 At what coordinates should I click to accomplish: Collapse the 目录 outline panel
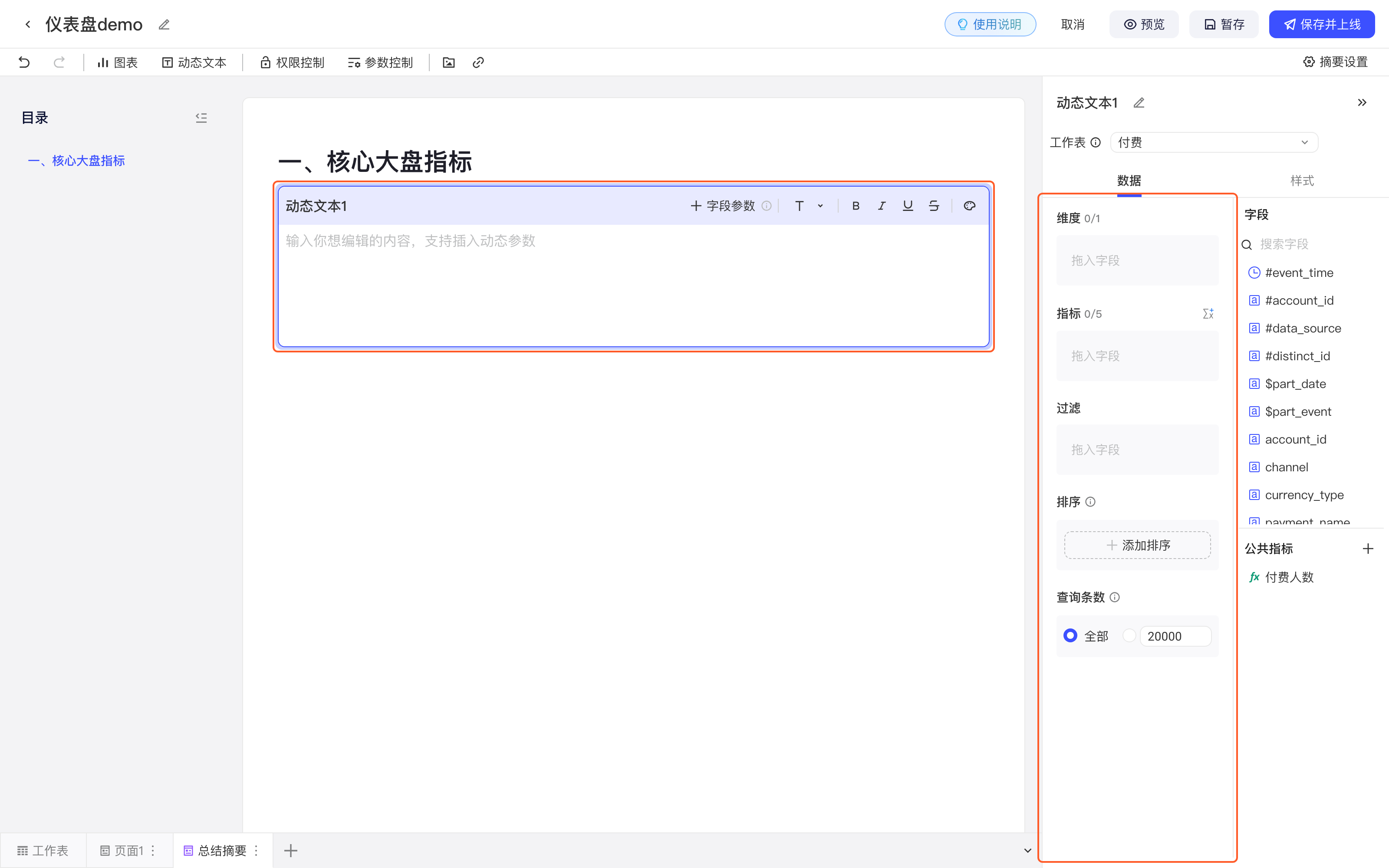201,118
